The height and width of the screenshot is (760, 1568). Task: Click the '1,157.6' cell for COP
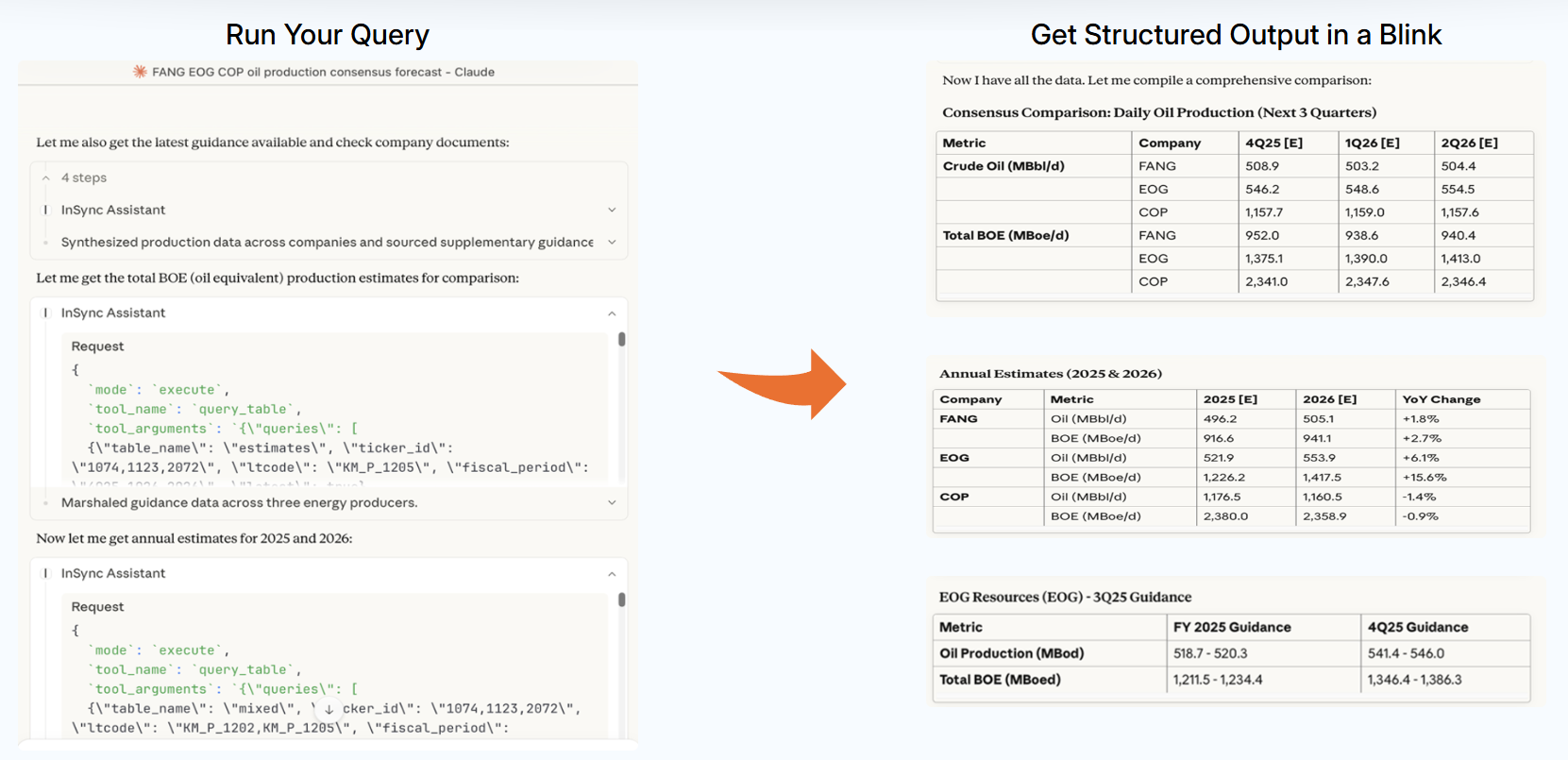pos(1459,212)
